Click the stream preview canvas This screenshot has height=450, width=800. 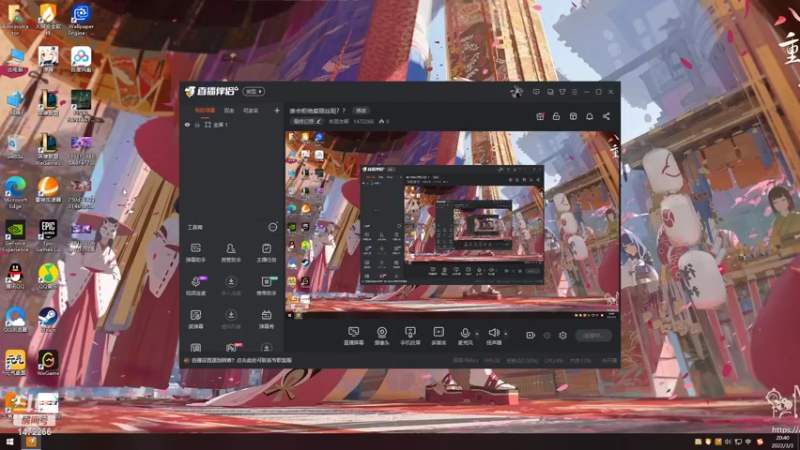[452, 224]
